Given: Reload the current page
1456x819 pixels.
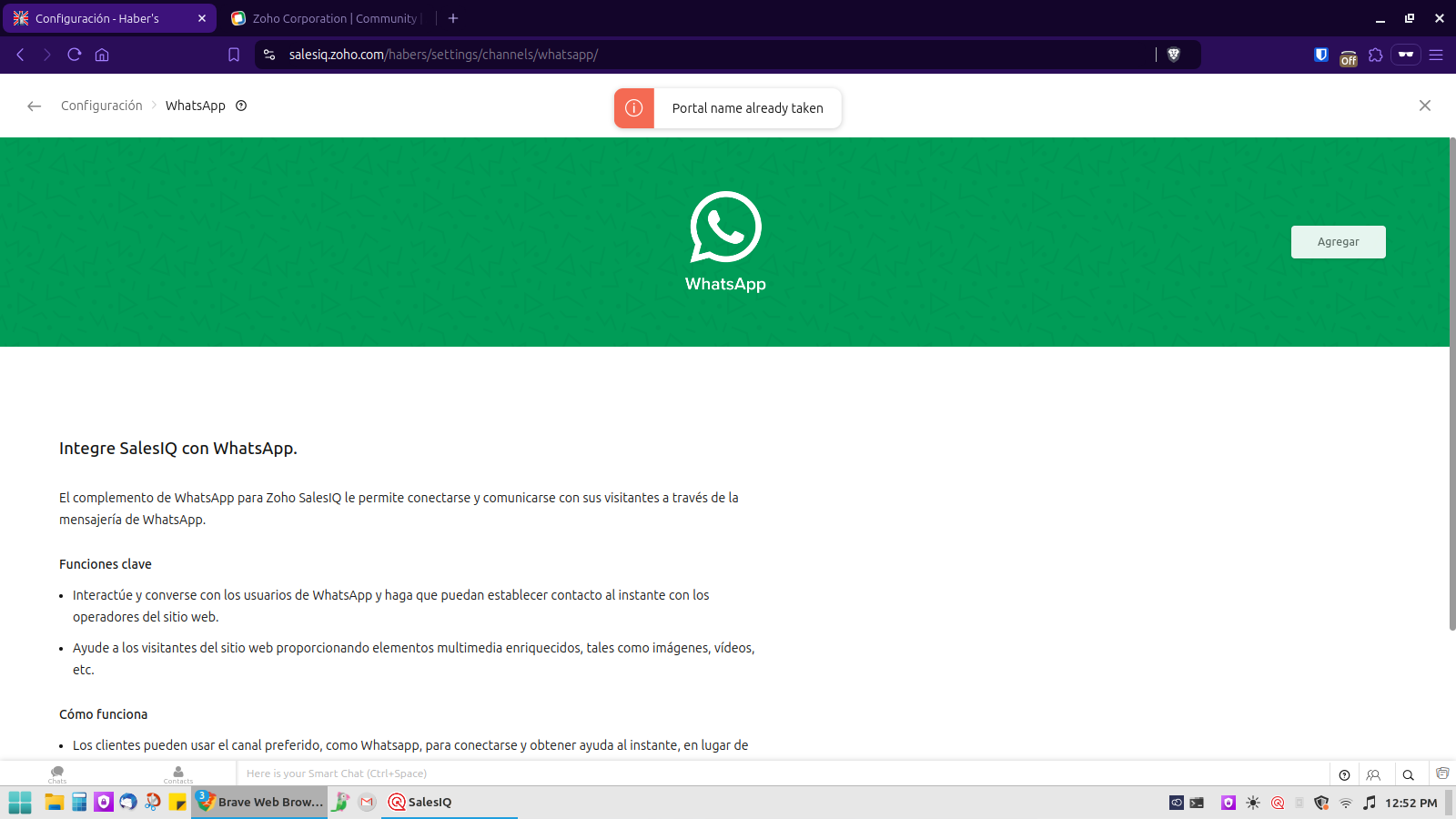Looking at the screenshot, I should coord(75,55).
